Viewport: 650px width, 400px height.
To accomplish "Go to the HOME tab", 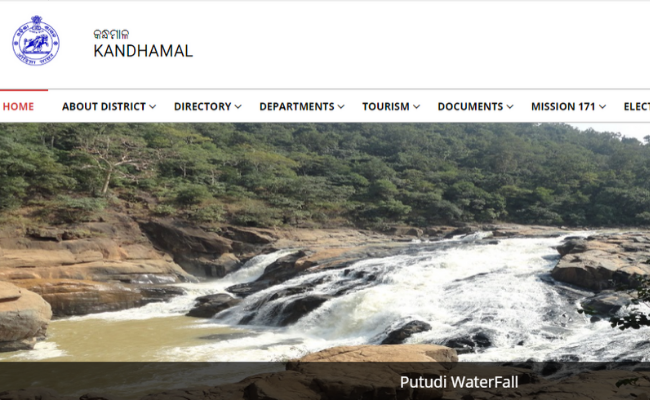I will click(x=18, y=107).
